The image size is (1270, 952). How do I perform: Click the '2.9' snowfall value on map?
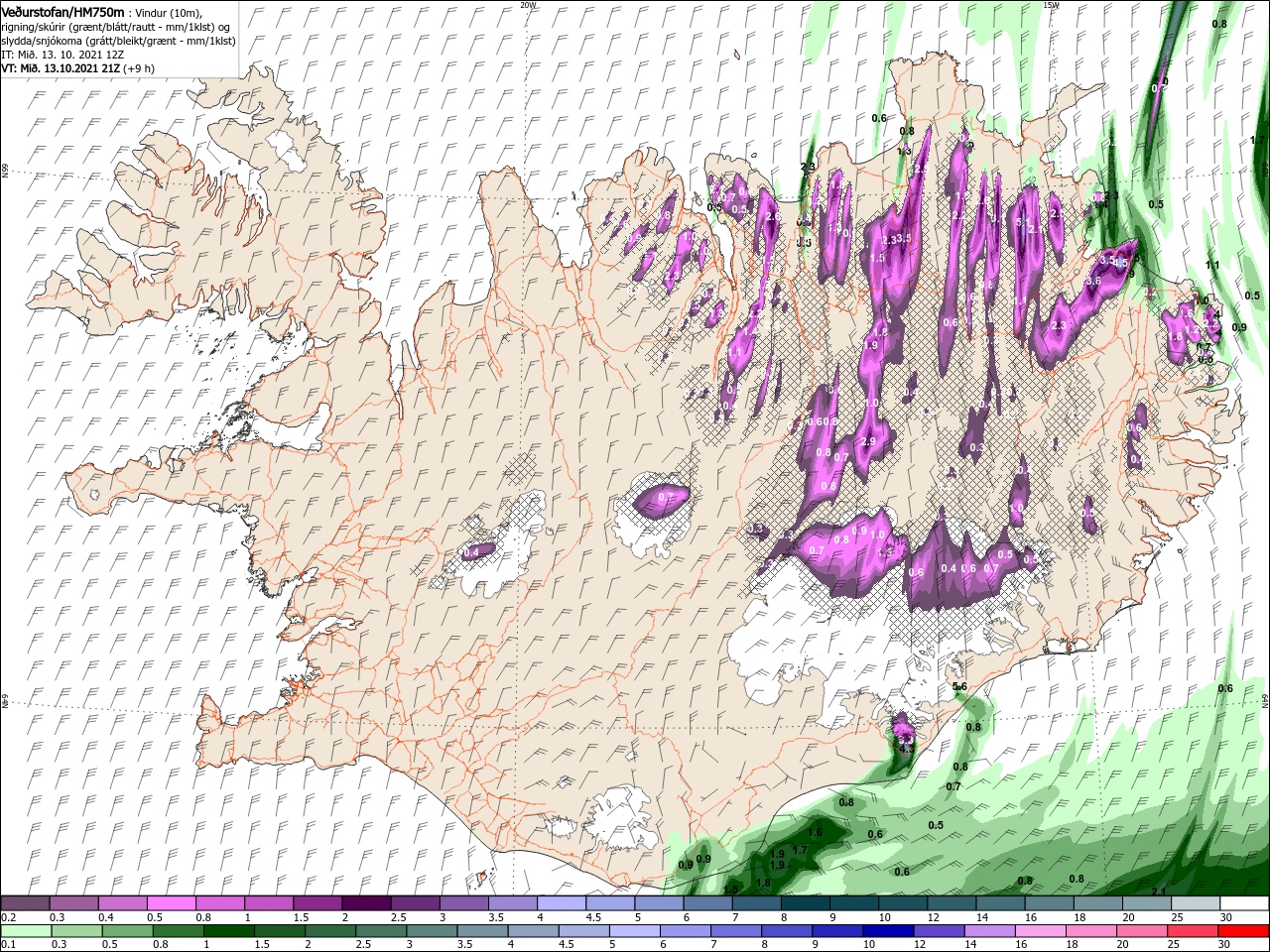point(868,441)
